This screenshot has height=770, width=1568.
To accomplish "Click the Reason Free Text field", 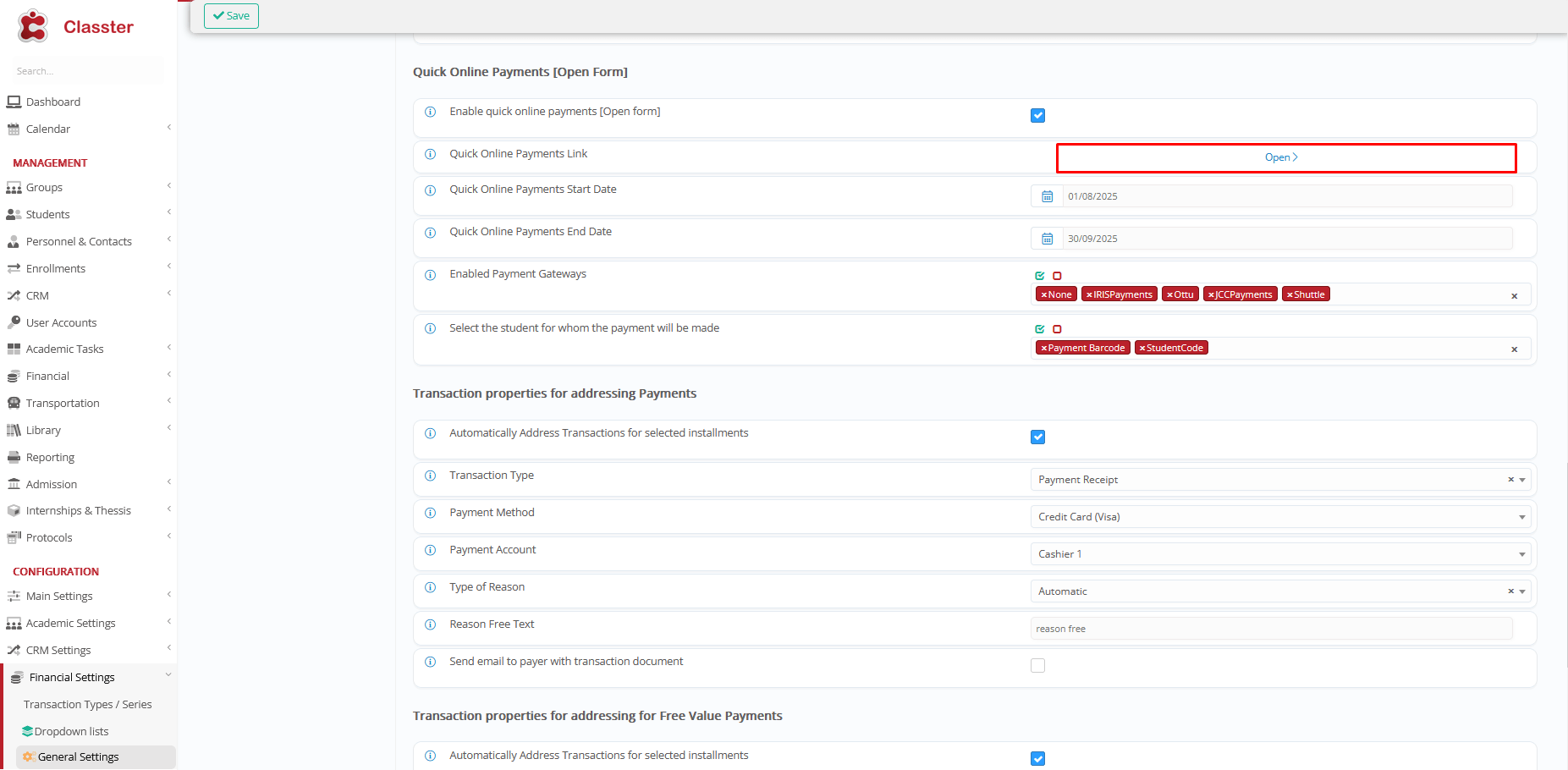I will point(1271,629).
